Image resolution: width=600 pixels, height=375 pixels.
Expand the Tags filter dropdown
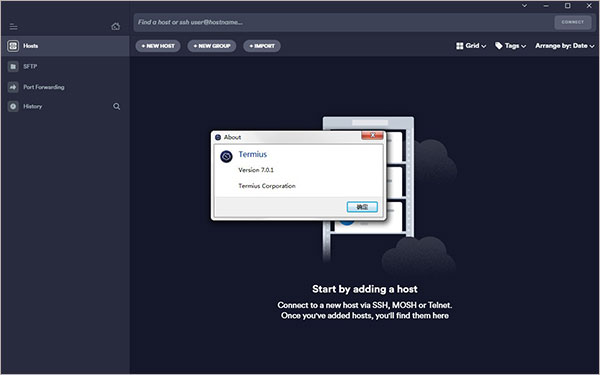click(510, 46)
